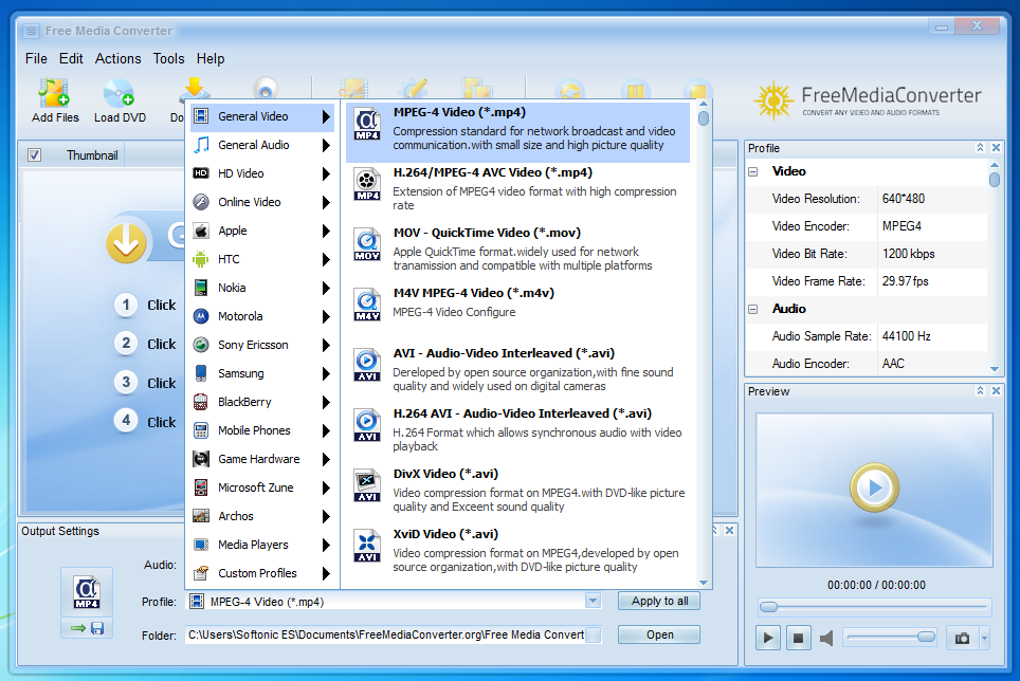Select the Archos category
The height and width of the screenshot is (681, 1020).
point(262,516)
